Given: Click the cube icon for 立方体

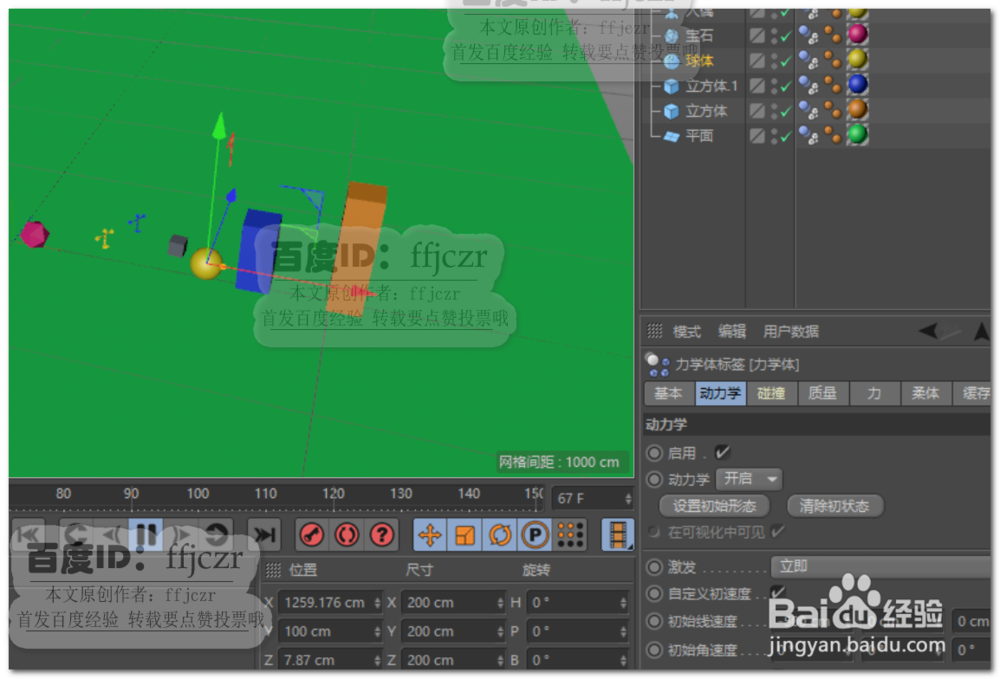Looking at the screenshot, I should [x=671, y=112].
